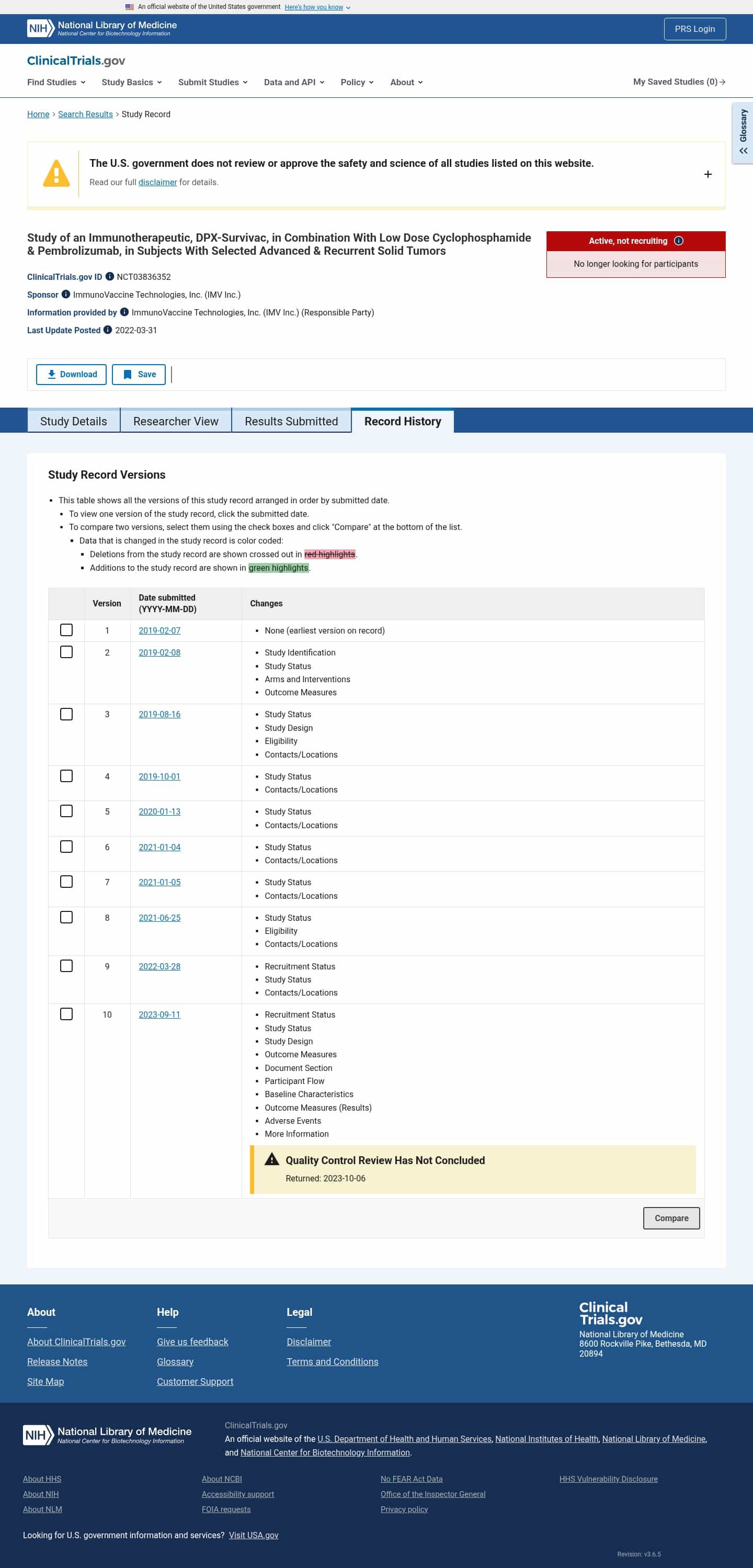Open My Saved Studies
This screenshot has height=1568, width=753.
[x=679, y=82]
